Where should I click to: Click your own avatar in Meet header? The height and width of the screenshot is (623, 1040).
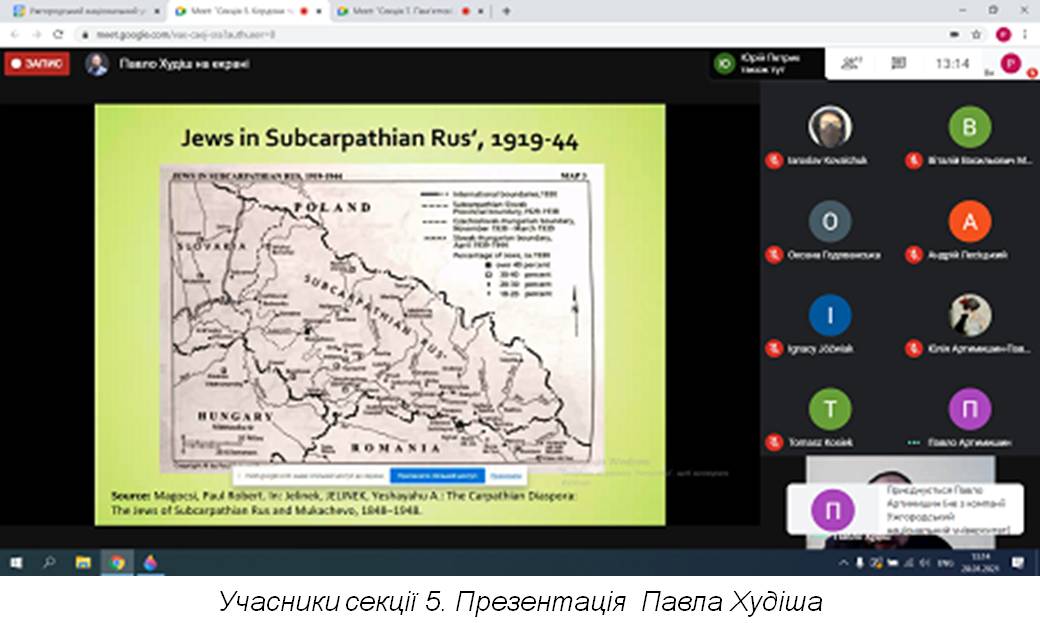[1011, 64]
